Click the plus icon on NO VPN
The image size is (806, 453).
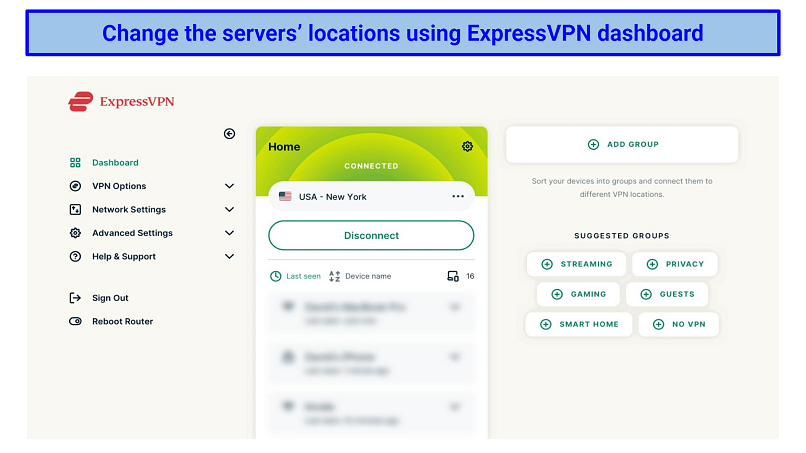tap(658, 324)
